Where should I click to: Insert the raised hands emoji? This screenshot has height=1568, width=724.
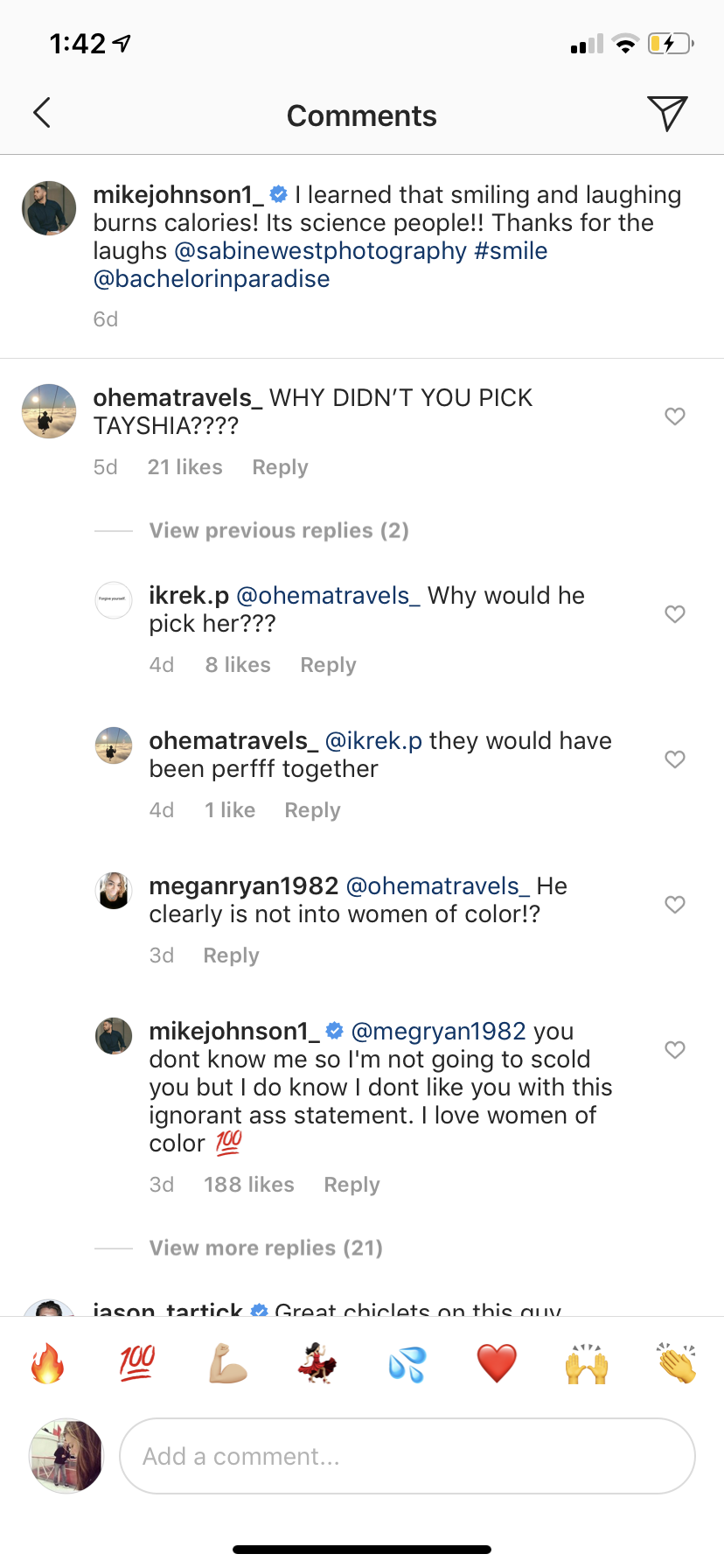587,1363
